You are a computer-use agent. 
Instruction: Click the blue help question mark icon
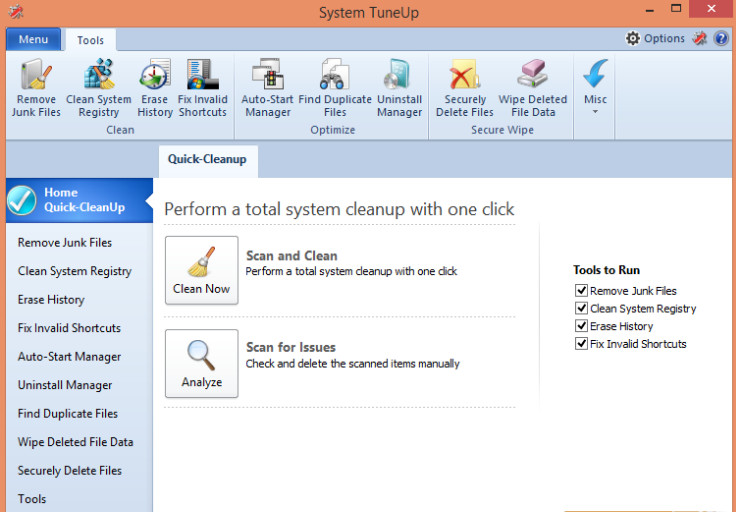[x=721, y=38]
